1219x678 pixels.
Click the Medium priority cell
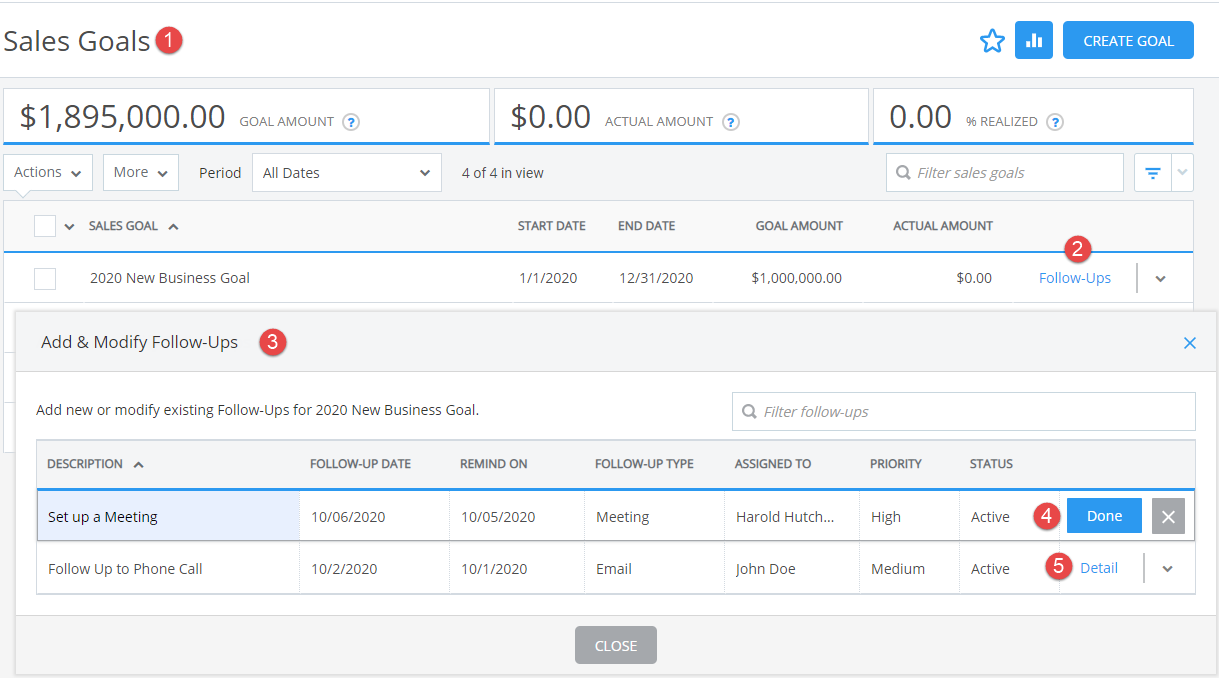click(x=909, y=569)
